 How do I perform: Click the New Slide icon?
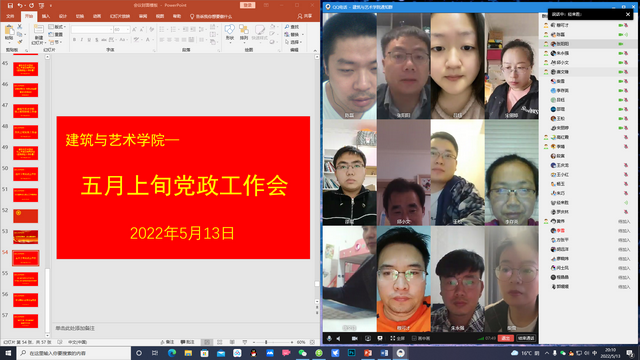[x=38, y=33]
